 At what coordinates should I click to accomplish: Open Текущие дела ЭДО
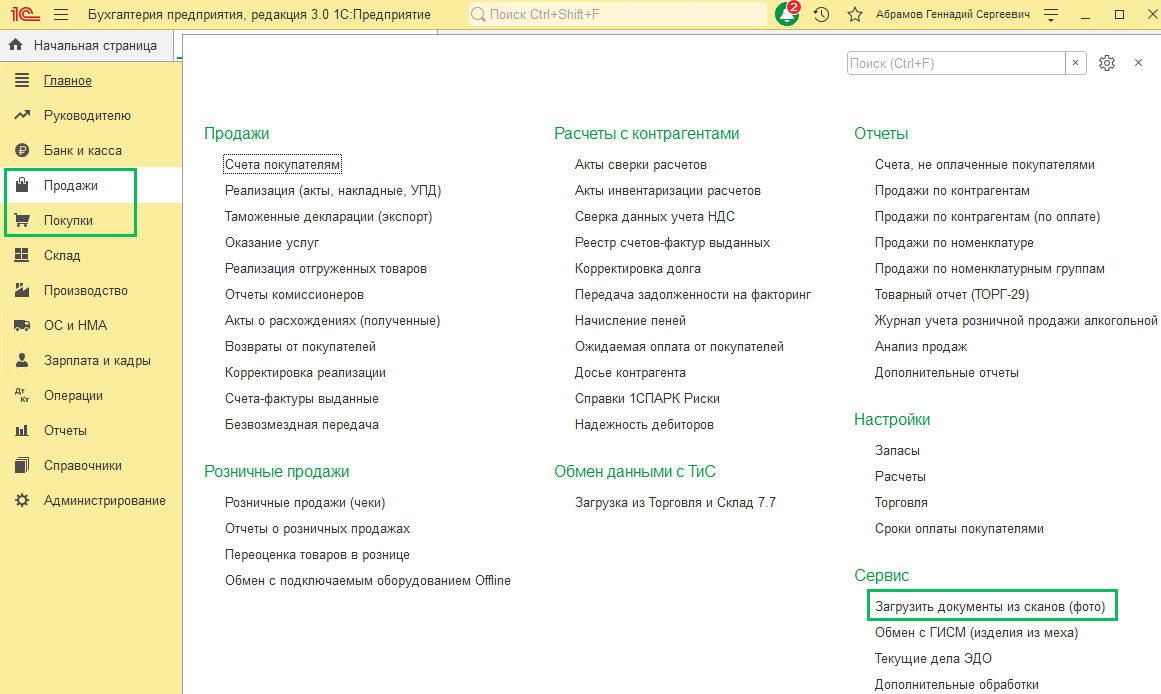pyautogui.click(x=933, y=658)
